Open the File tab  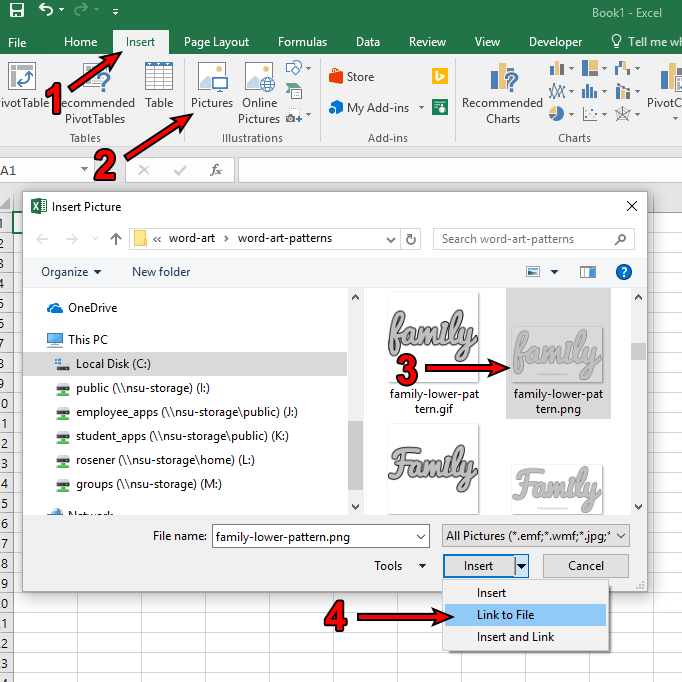[x=17, y=42]
